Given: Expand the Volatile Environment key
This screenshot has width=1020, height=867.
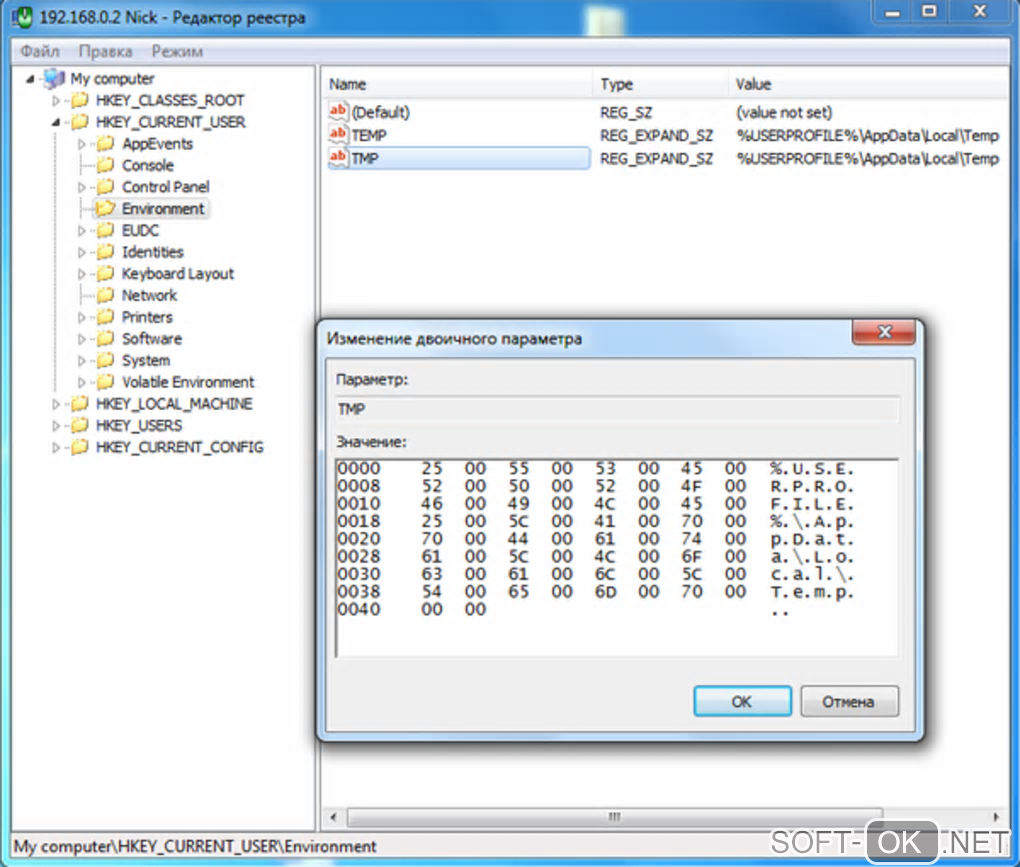Looking at the screenshot, I should [82, 382].
